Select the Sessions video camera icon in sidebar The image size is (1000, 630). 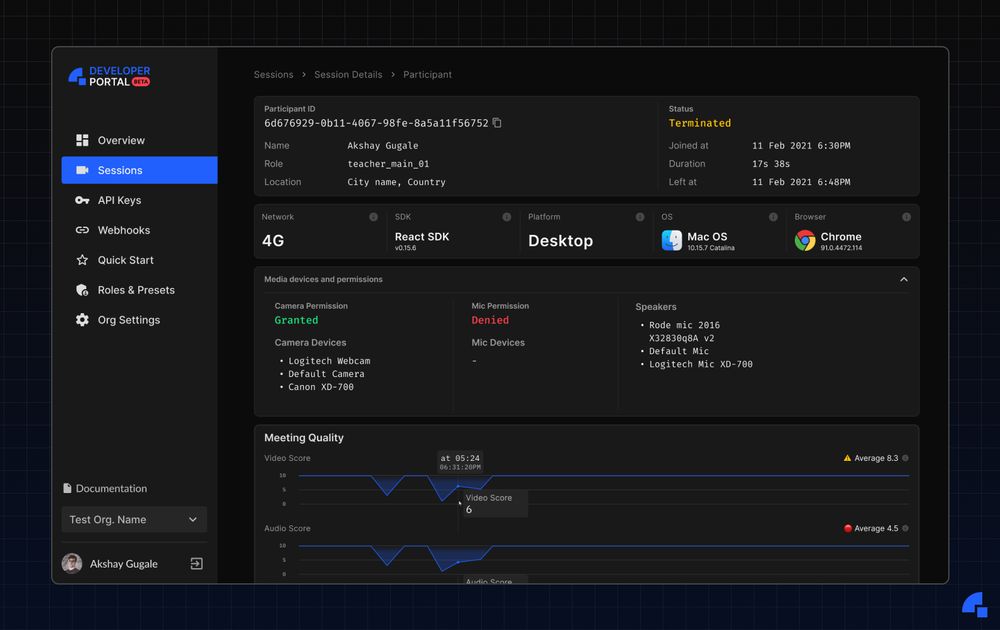82,170
